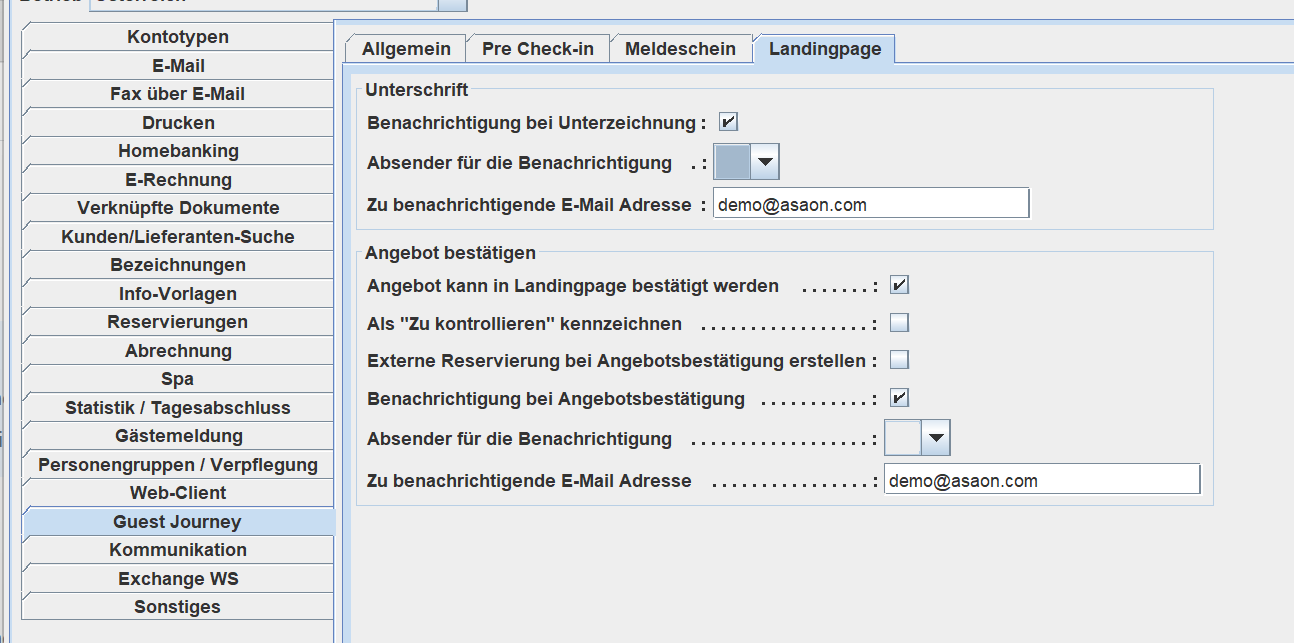Click the Landingpage tab
The height and width of the screenshot is (643, 1294).
pyautogui.click(x=824, y=49)
